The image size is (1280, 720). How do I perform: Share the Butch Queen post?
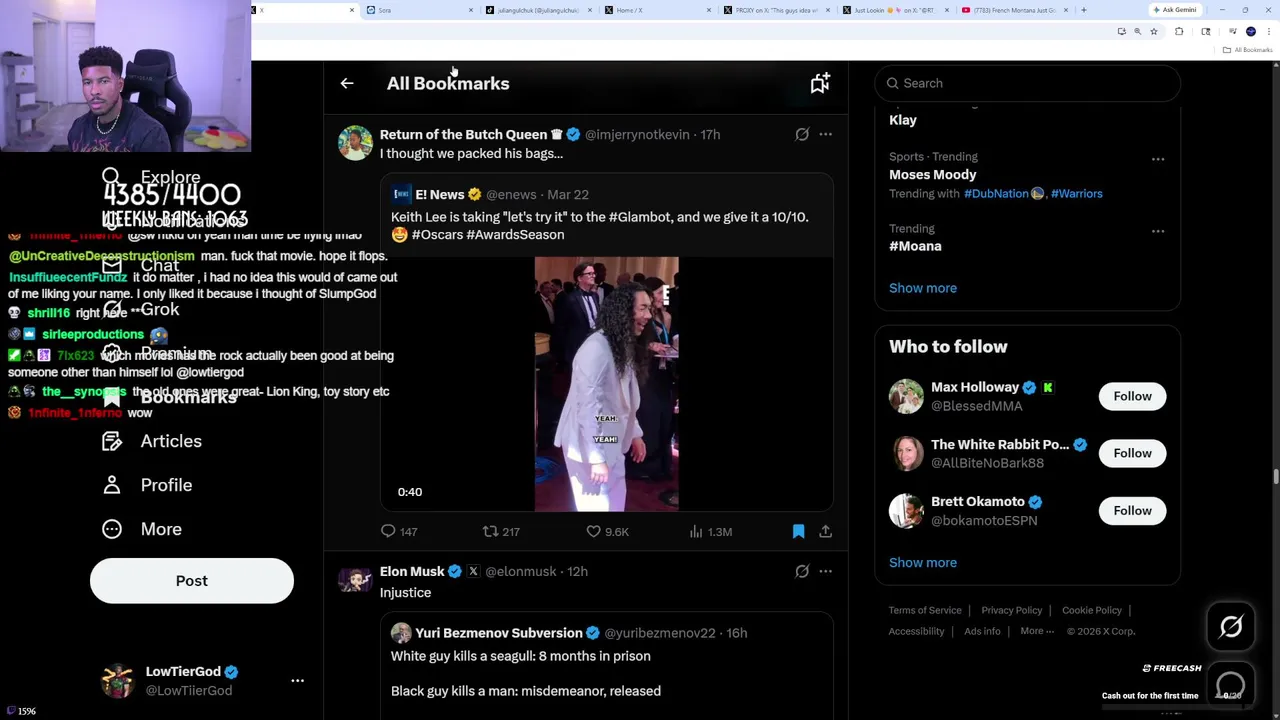(x=826, y=532)
